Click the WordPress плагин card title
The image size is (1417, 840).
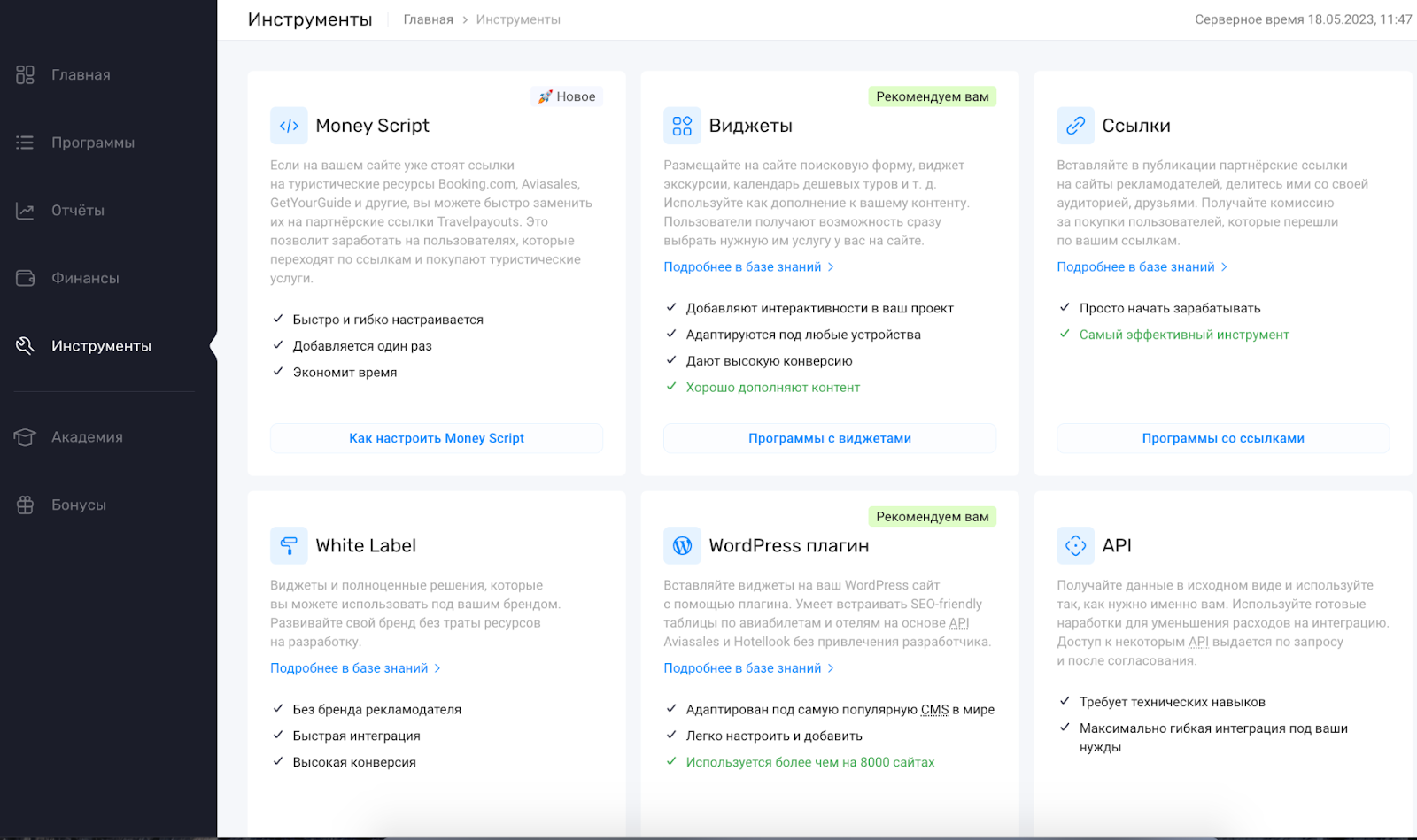tap(788, 545)
